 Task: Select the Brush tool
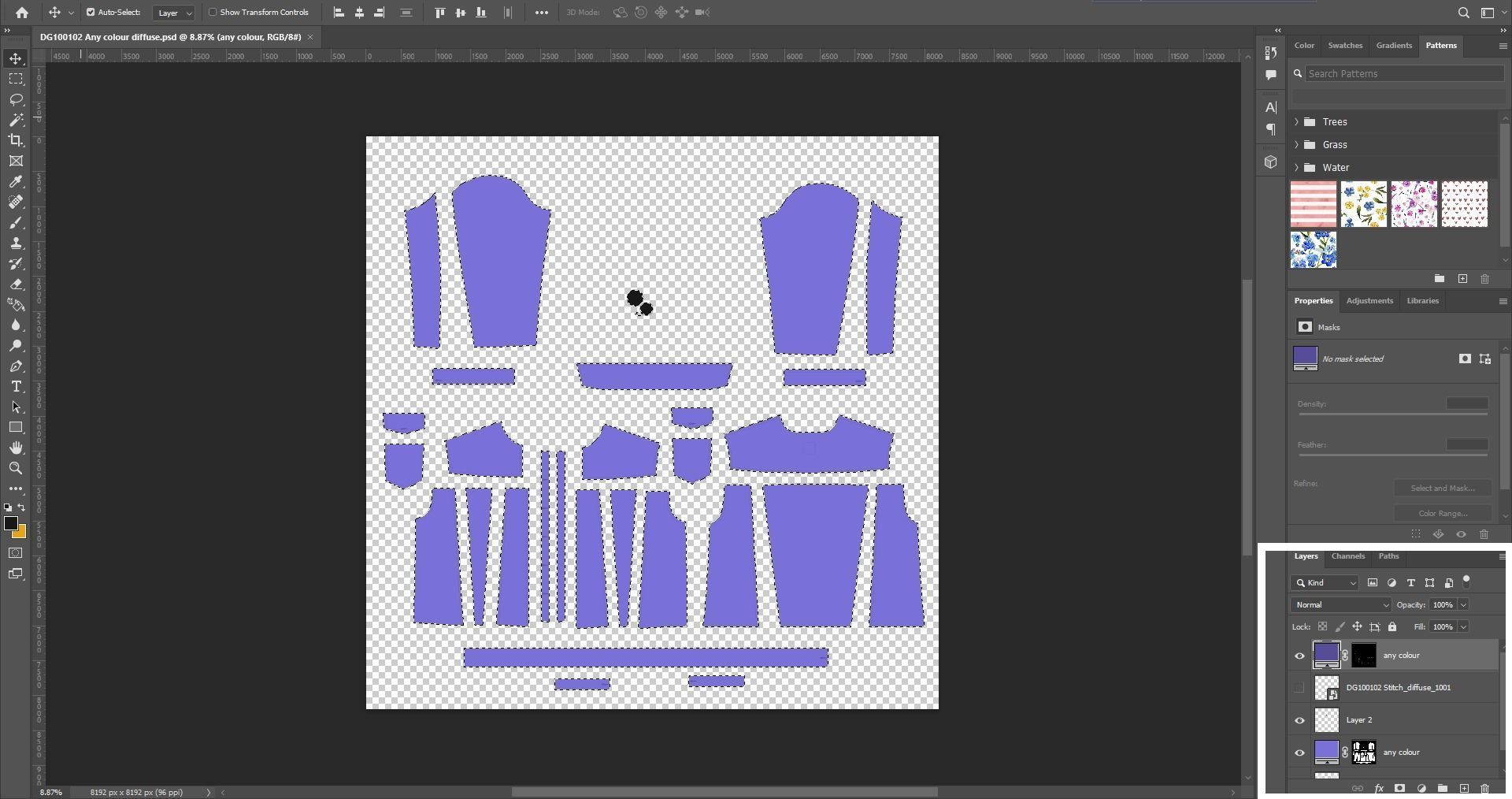click(x=16, y=222)
